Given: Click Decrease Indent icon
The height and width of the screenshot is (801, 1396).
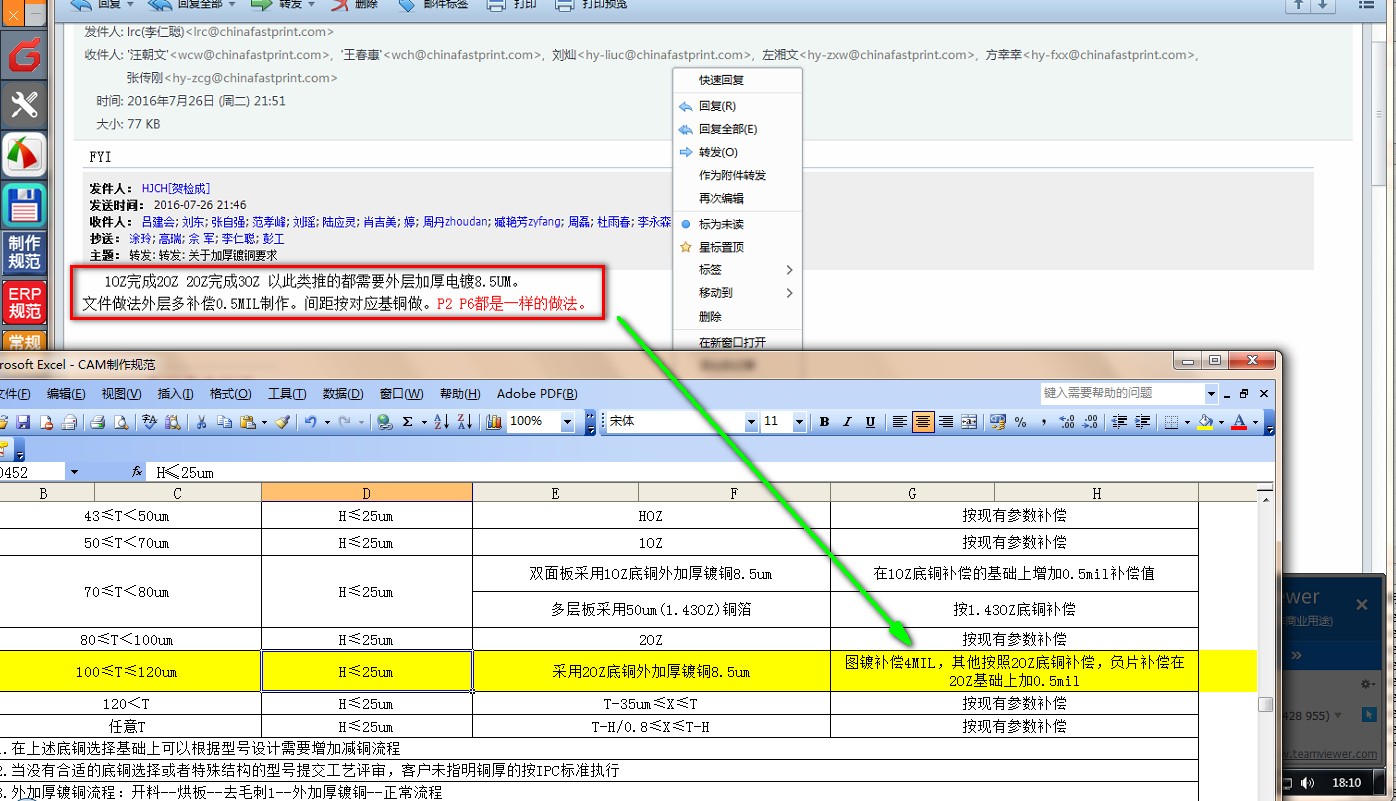Looking at the screenshot, I should pos(1120,422).
